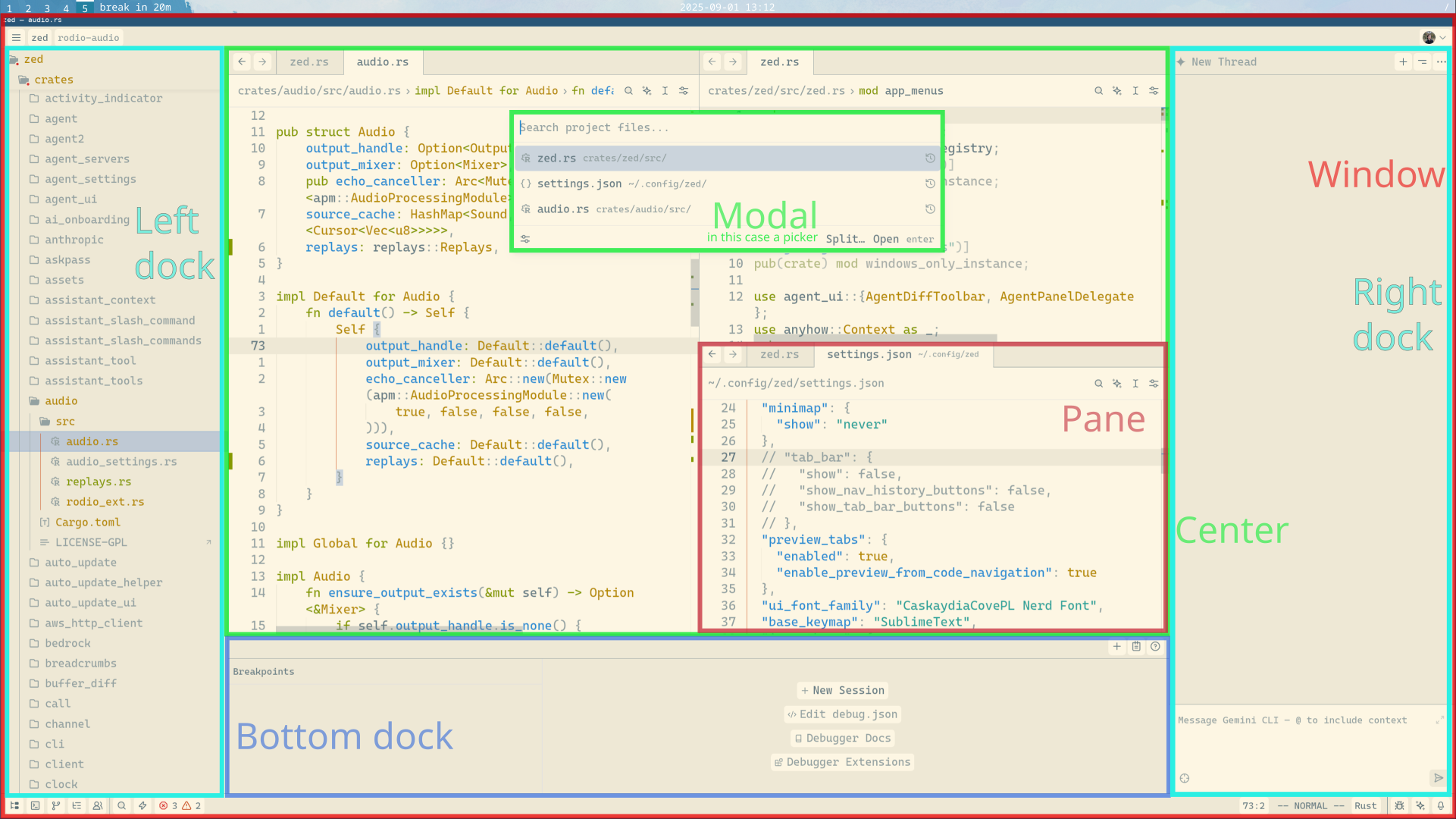Click Edit debug.json link
The width and height of the screenshot is (1456, 819).
coord(842,714)
